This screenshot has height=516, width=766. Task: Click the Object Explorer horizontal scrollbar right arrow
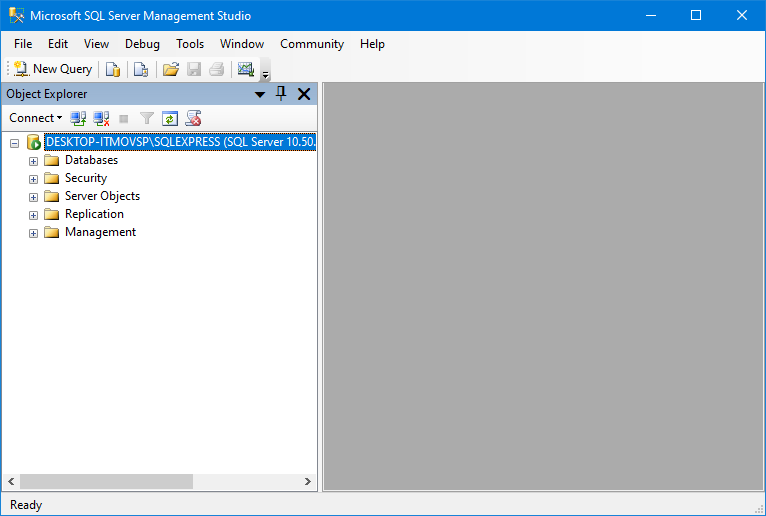tap(308, 482)
